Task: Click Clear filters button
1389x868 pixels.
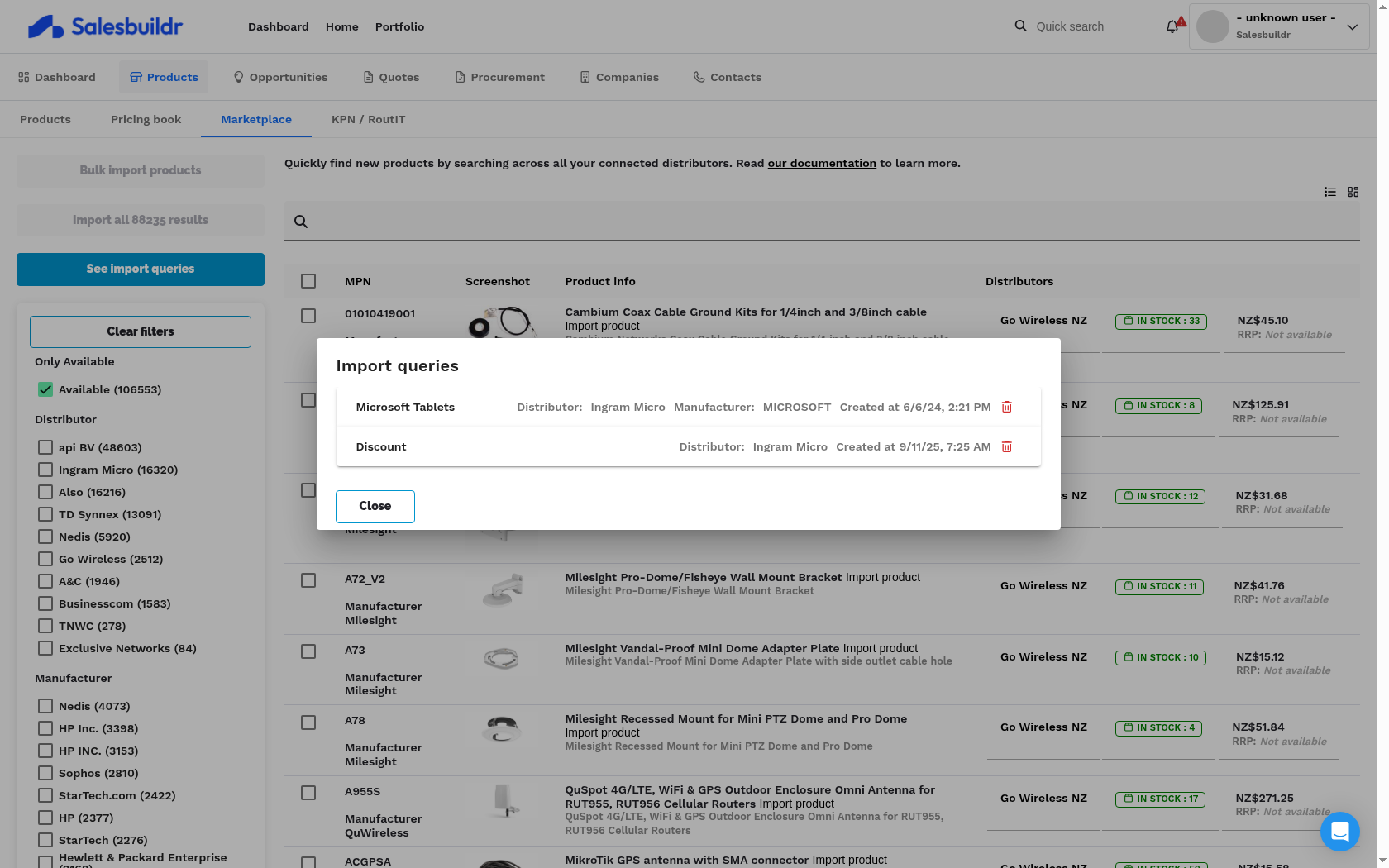Action: pos(141,331)
